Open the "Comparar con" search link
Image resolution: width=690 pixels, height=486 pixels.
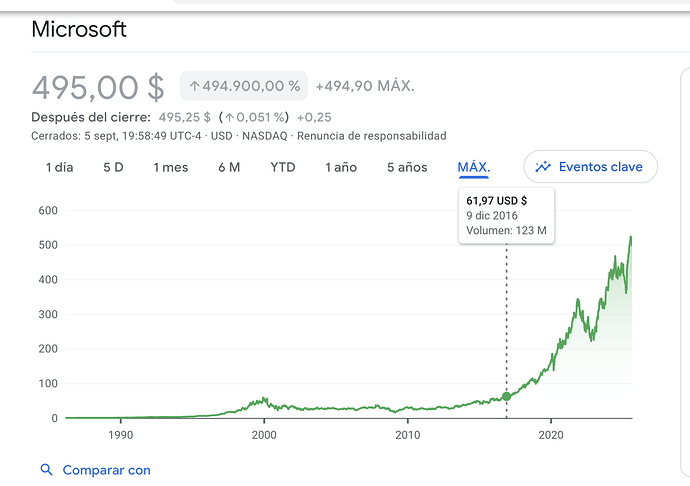coord(106,469)
